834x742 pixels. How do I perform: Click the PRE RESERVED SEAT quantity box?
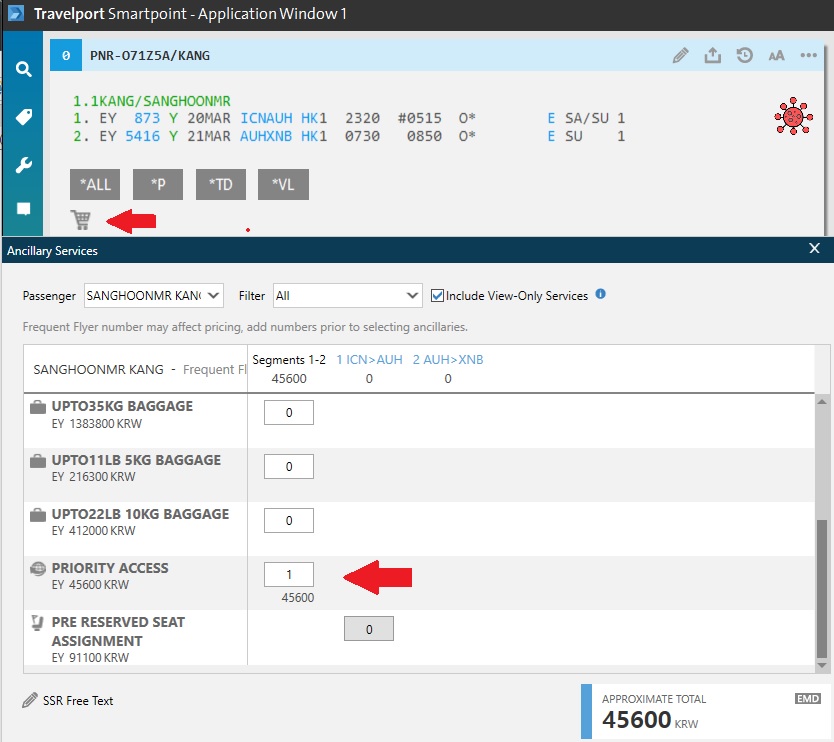(369, 629)
